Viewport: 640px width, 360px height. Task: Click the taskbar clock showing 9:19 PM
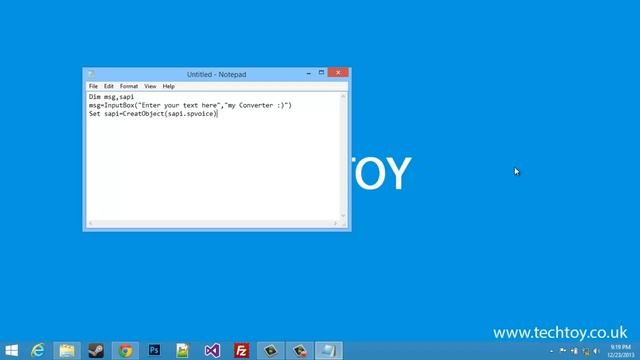point(621,351)
